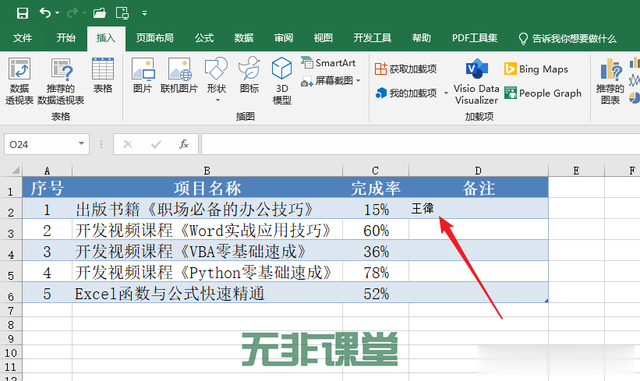The height and width of the screenshot is (381, 640).
Task: Insert a 表格 table
Action: coord(103,75)
